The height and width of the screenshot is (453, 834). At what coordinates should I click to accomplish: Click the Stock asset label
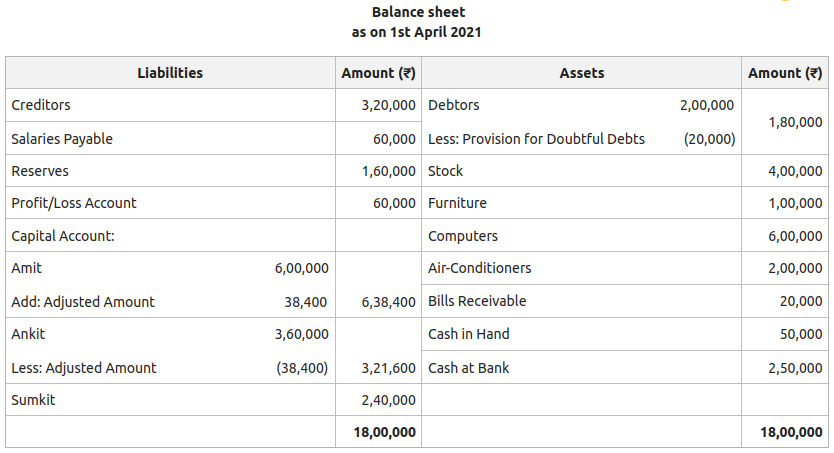(x=445, y=171)
